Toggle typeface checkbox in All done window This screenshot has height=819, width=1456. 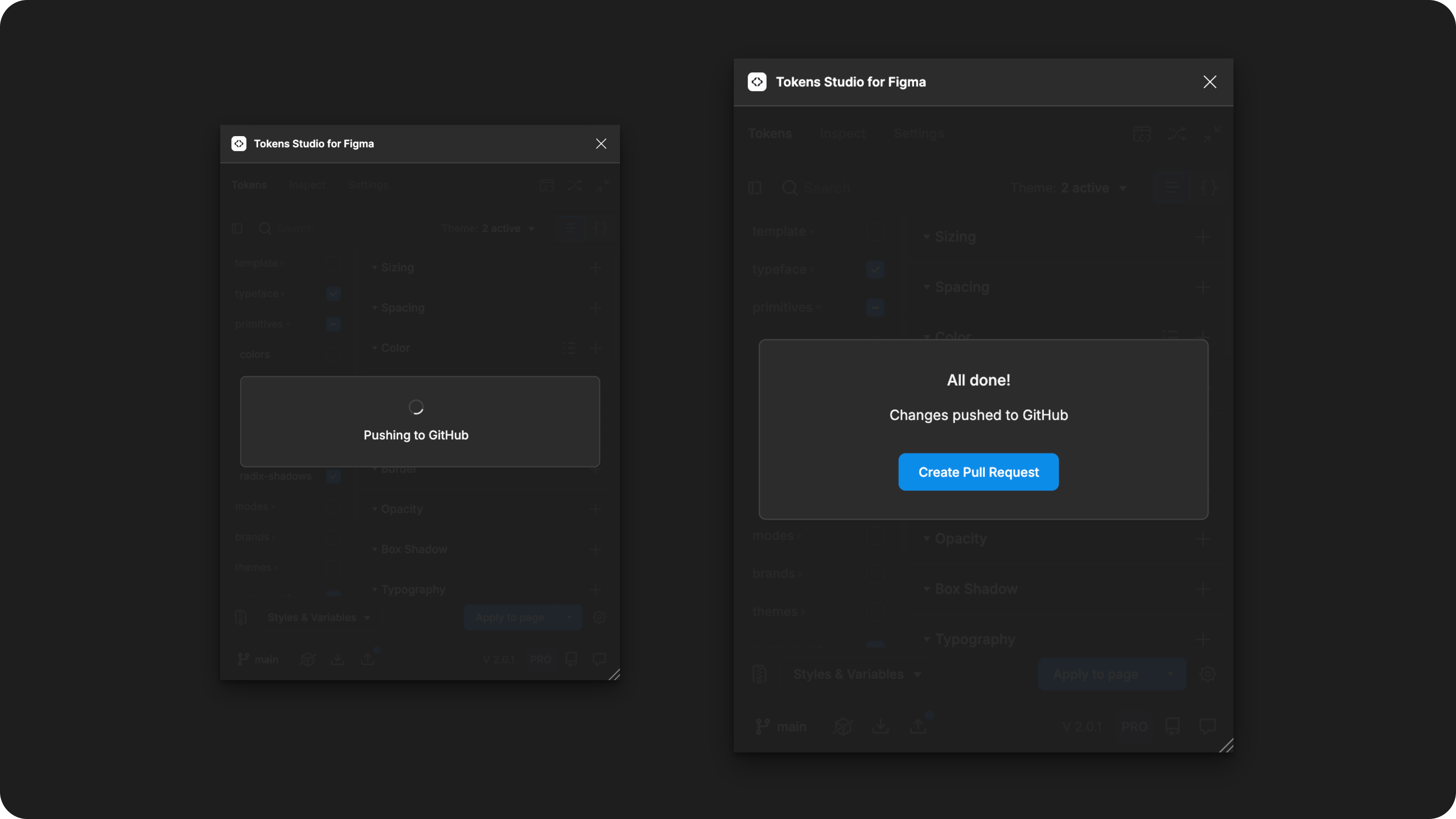coord(875,269)
